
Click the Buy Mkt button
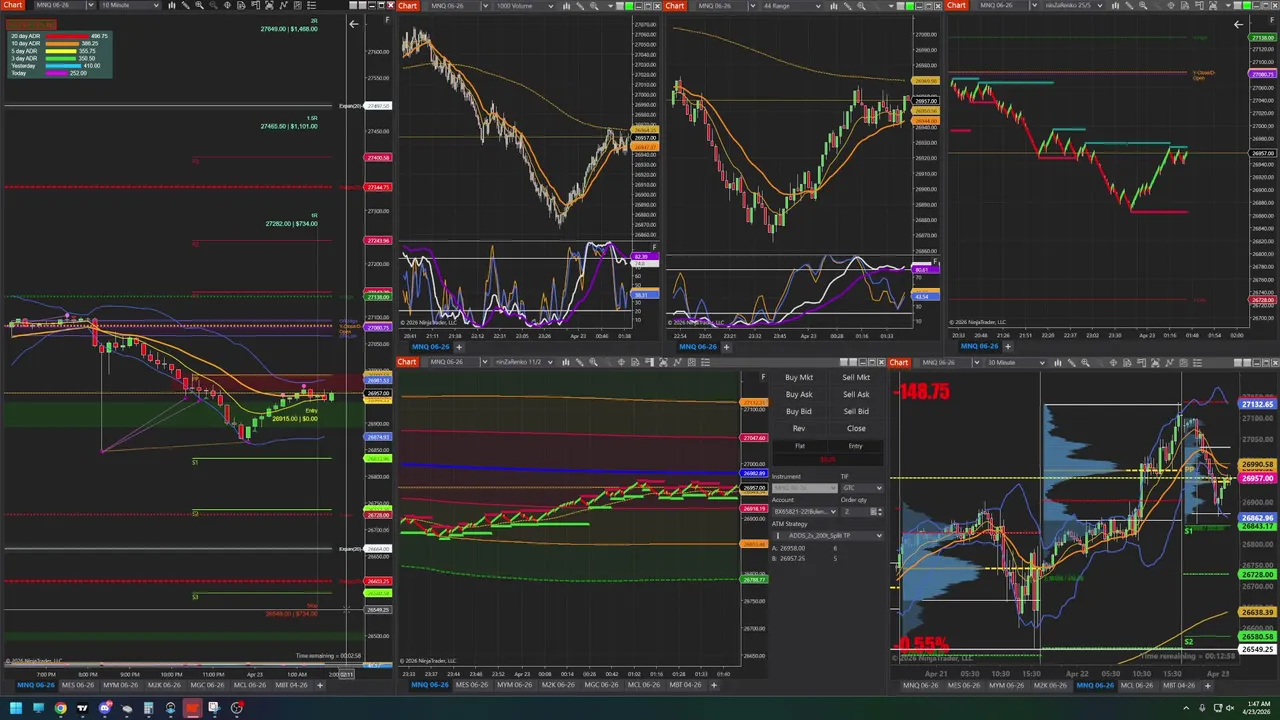799,378
